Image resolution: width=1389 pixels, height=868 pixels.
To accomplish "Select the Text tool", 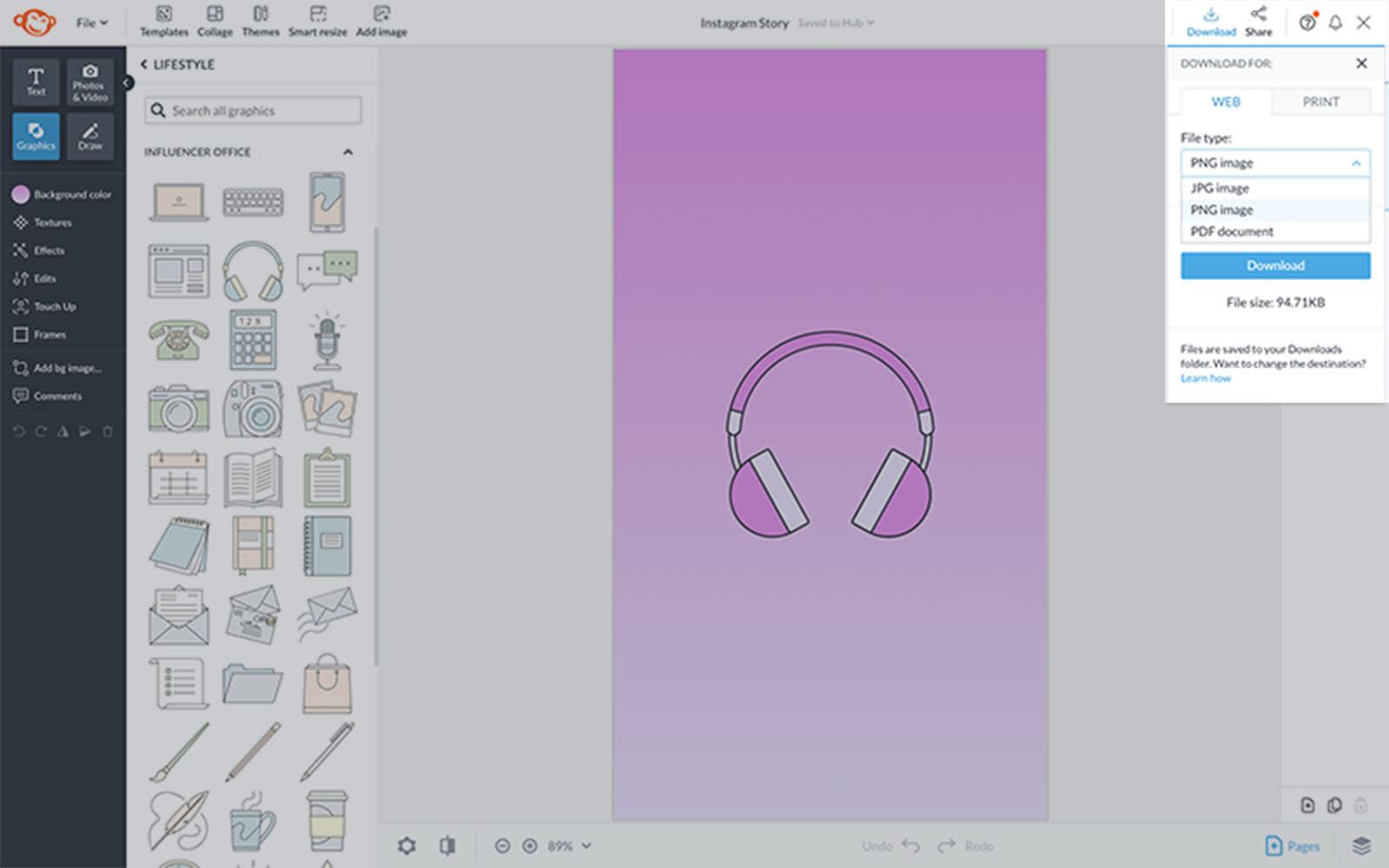I will (x=36, y=82).
